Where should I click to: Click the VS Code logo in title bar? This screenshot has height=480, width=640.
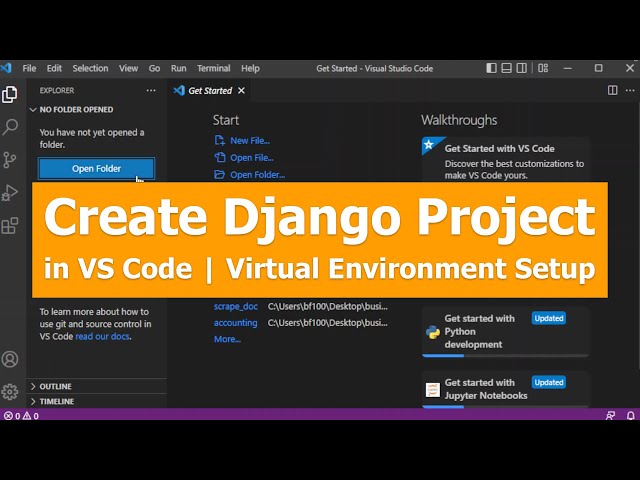point(6,68)
